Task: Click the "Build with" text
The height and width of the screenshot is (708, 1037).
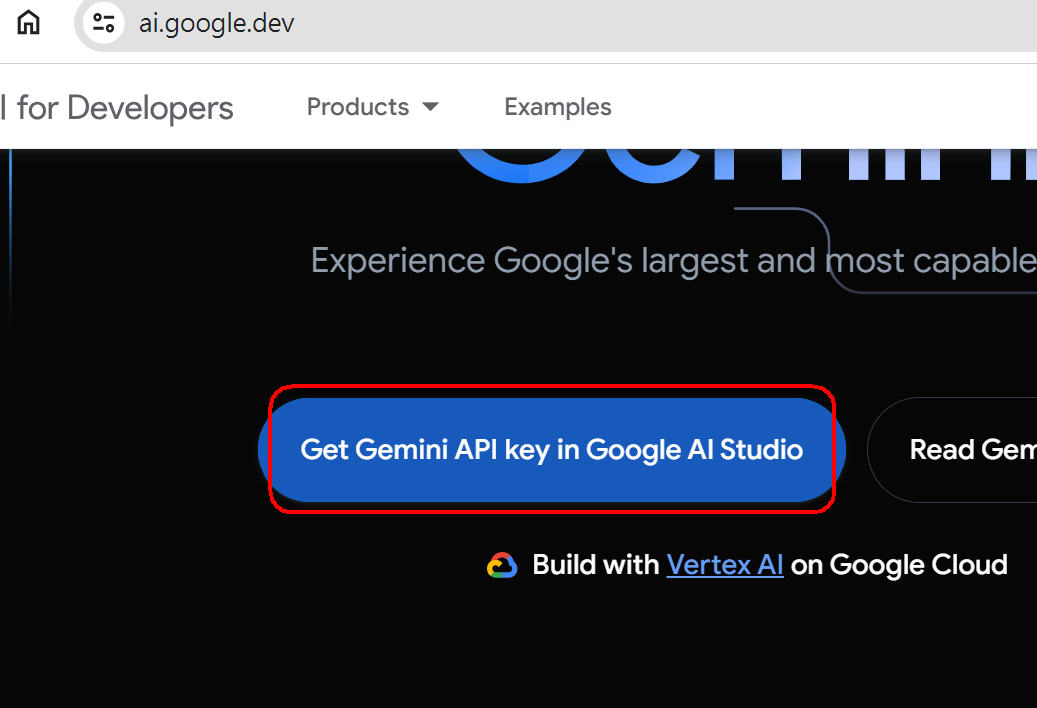Action: click(x=596, y=565)
